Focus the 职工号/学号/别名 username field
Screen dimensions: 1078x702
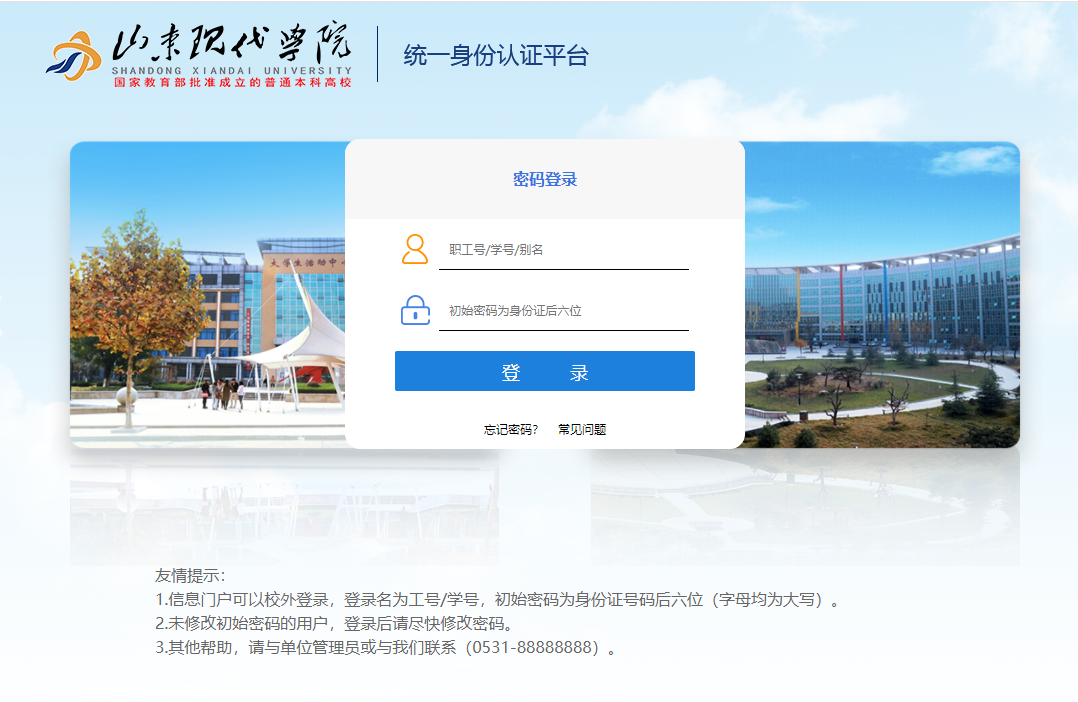pyautogui.click(x=564, y=250)
